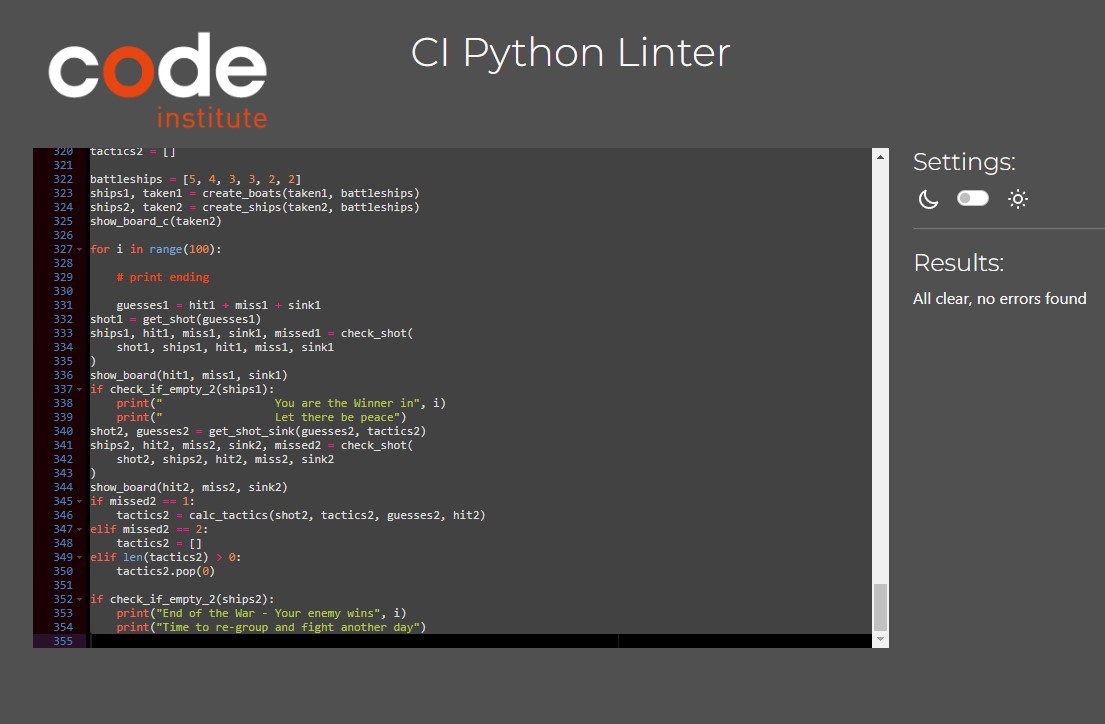Collapse the elif fold at line 347
Image resolution: width=1105 pixels, height=724 pixels.
[80, 529]
